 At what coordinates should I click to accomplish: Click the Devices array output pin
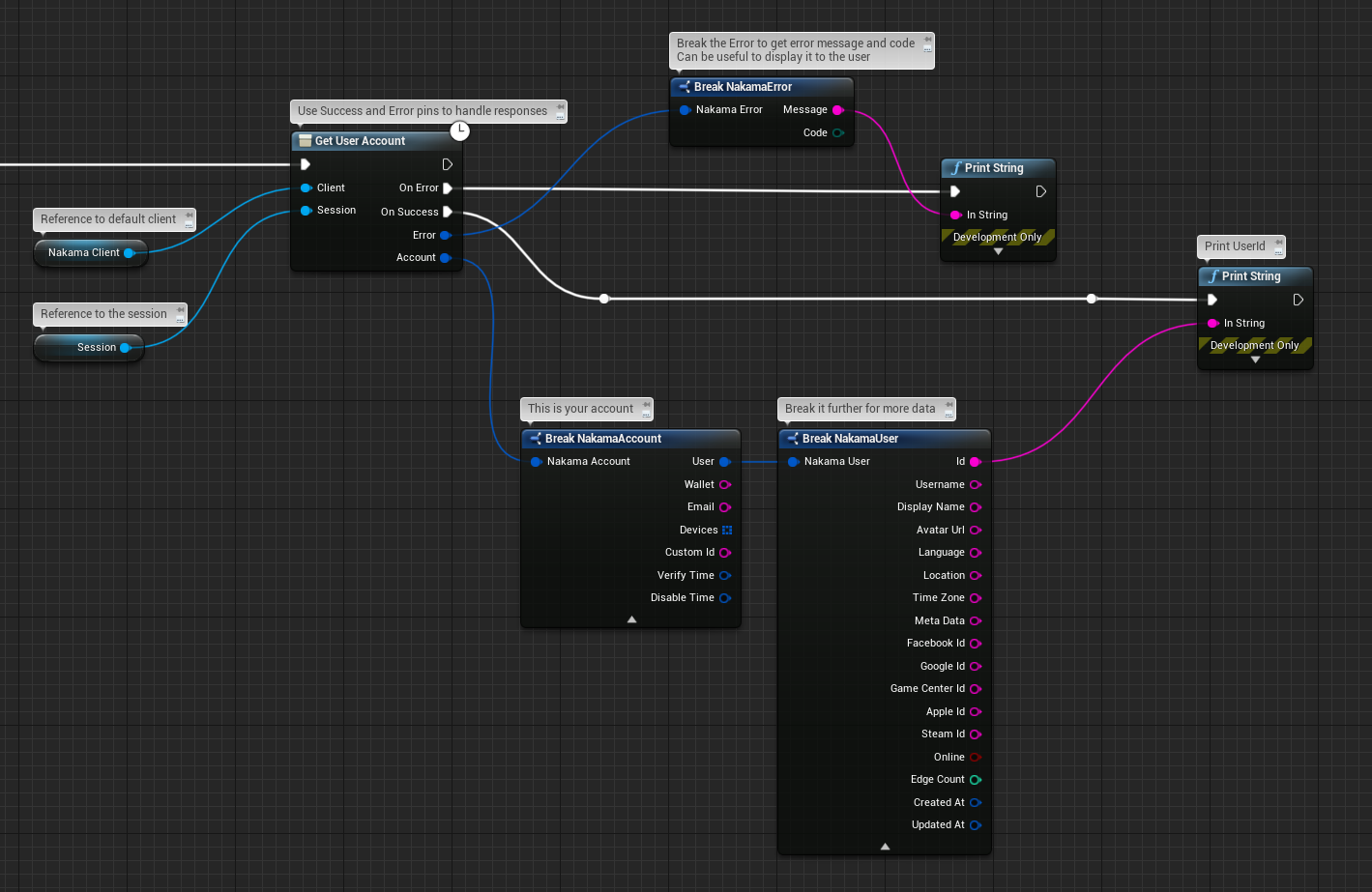pos(727,531)
